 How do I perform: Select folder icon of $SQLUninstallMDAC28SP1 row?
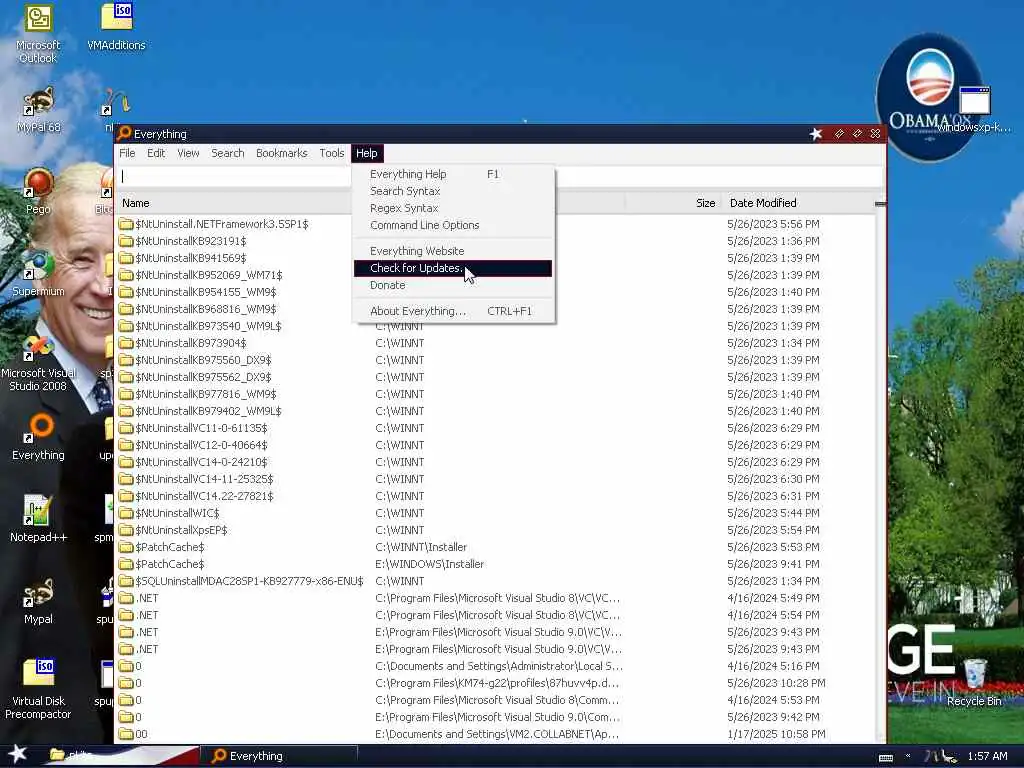pyautogui.click(x=125, y=581)
